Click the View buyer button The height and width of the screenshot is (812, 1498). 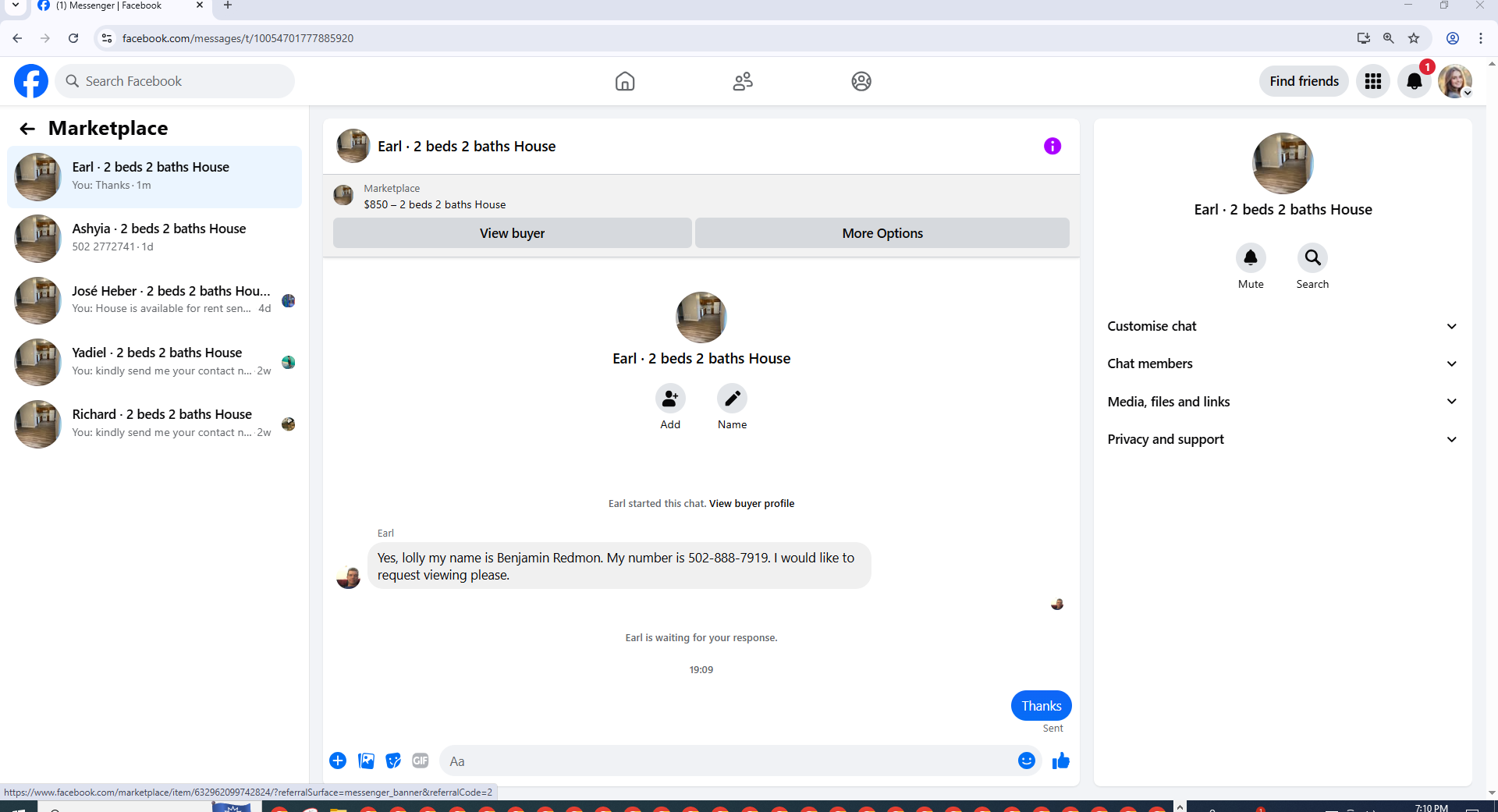[512, 233]
